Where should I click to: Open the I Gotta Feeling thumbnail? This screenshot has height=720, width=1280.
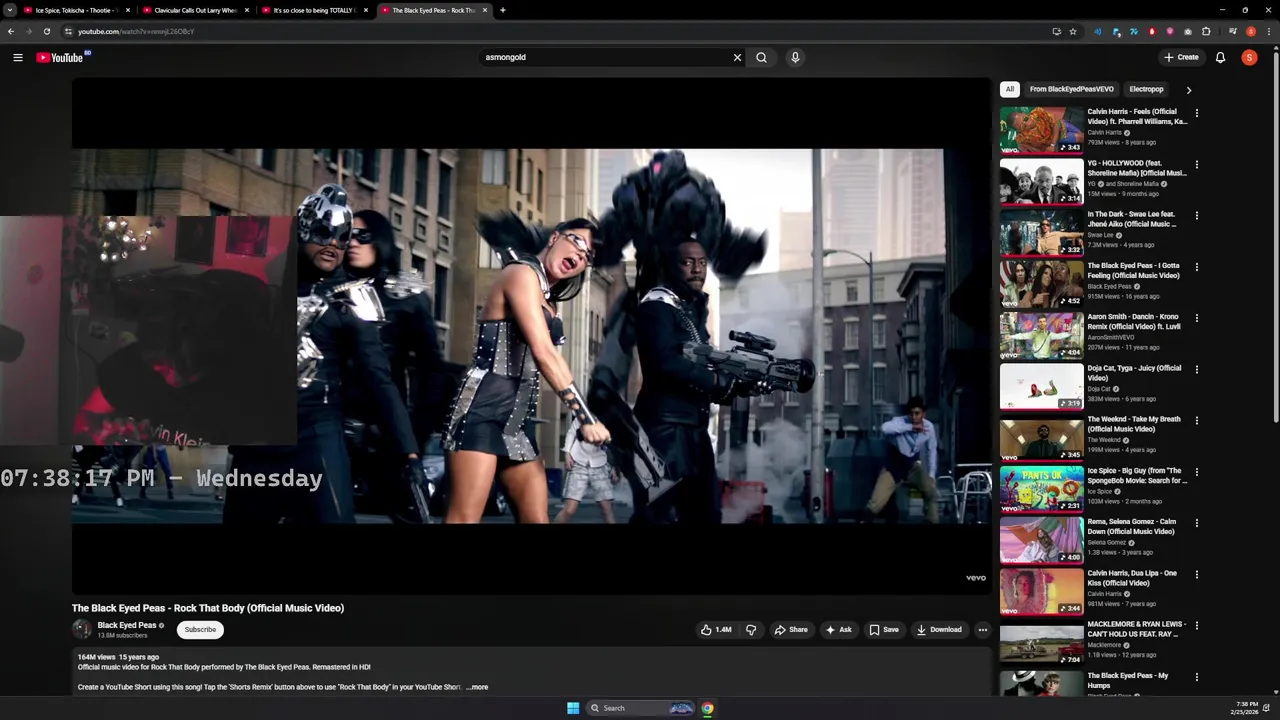click(x=1041, y=284)
